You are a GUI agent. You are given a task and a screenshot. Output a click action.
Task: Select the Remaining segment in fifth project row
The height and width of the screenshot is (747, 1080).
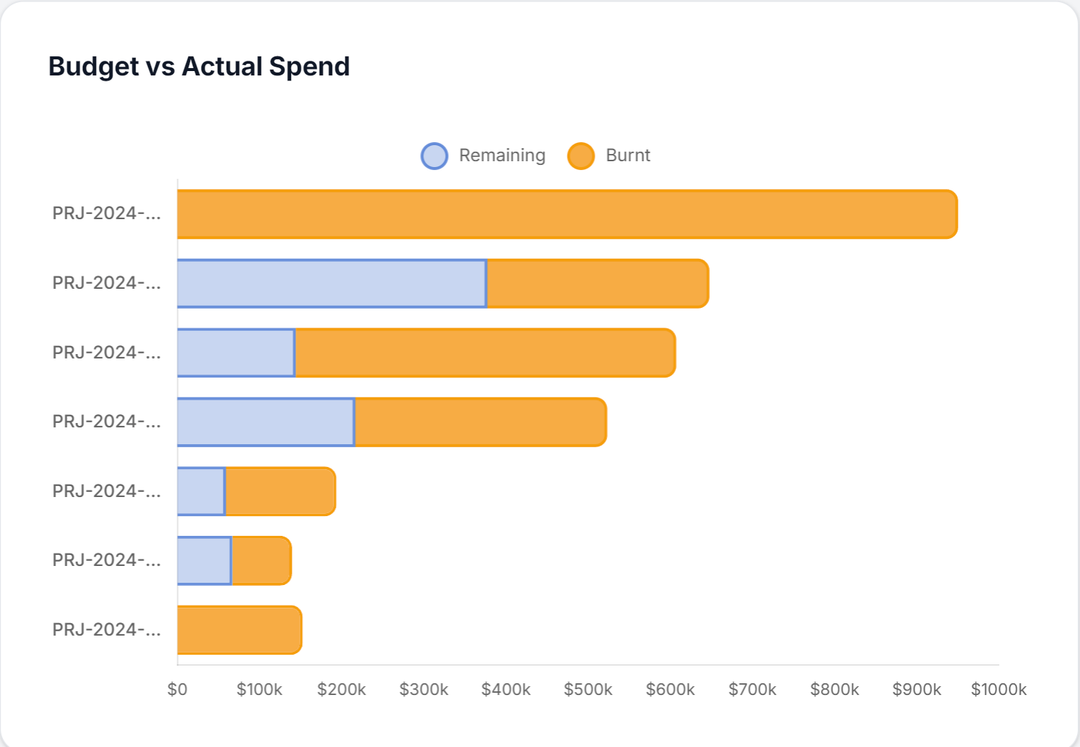click(x=201, y=491)
